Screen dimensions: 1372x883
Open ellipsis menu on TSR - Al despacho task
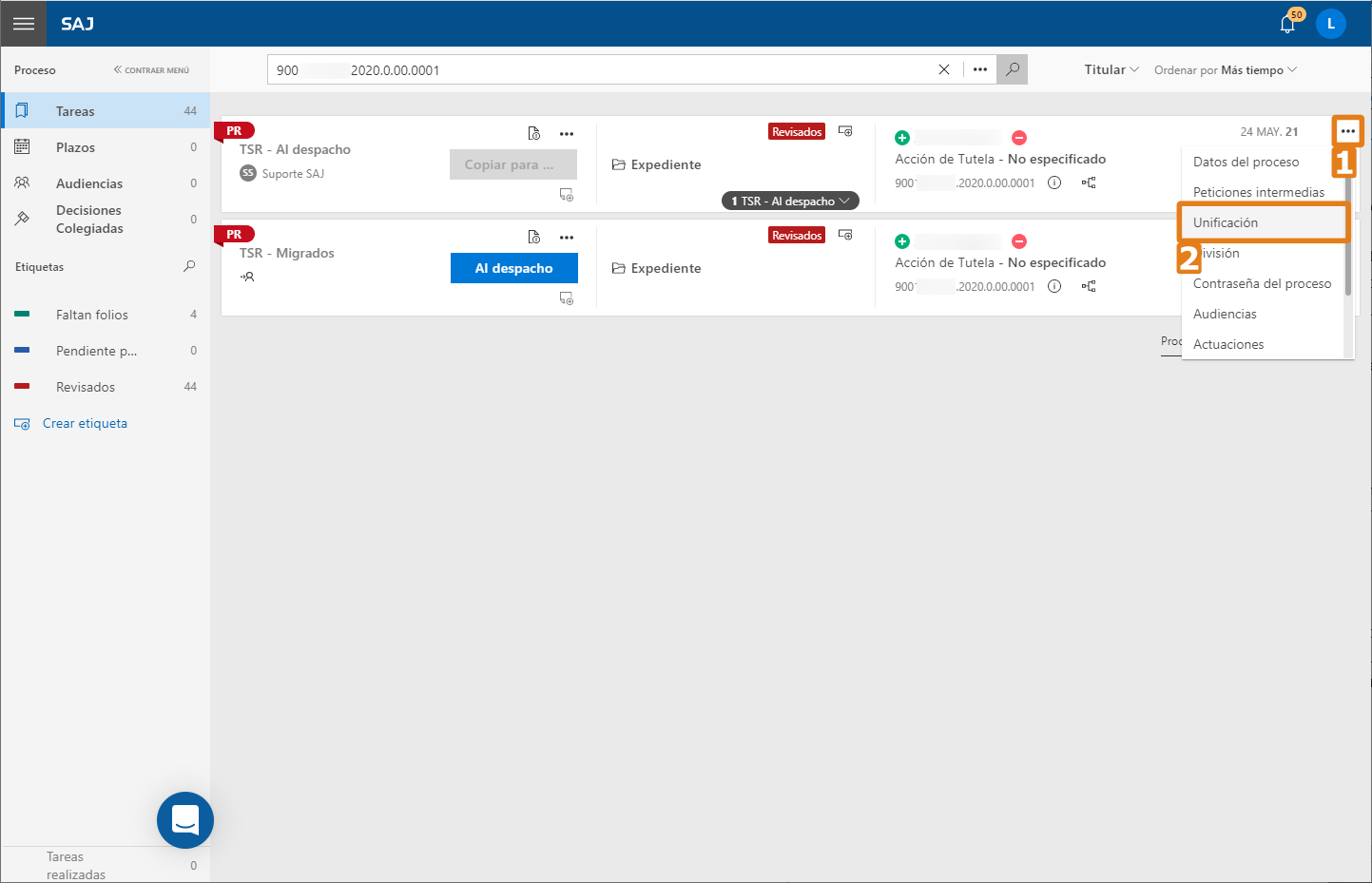coord(567,133)
